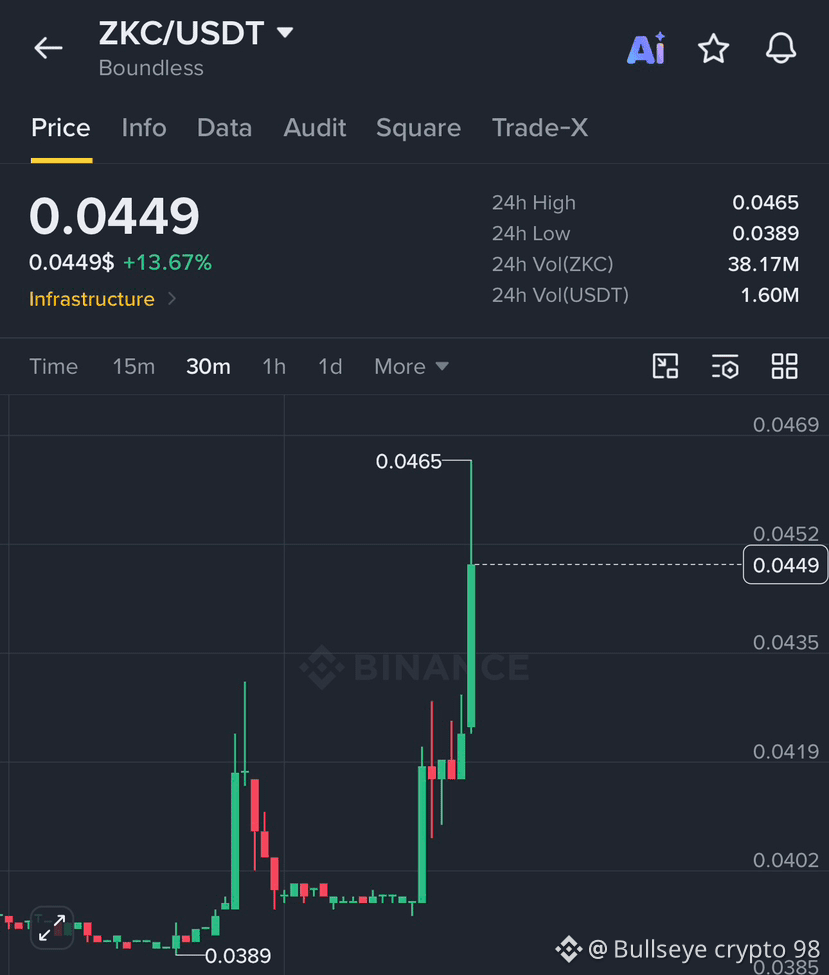This screenshot has width=829, height=975.
Task: Tap the +13.67% change value
Action: point(167,262)
